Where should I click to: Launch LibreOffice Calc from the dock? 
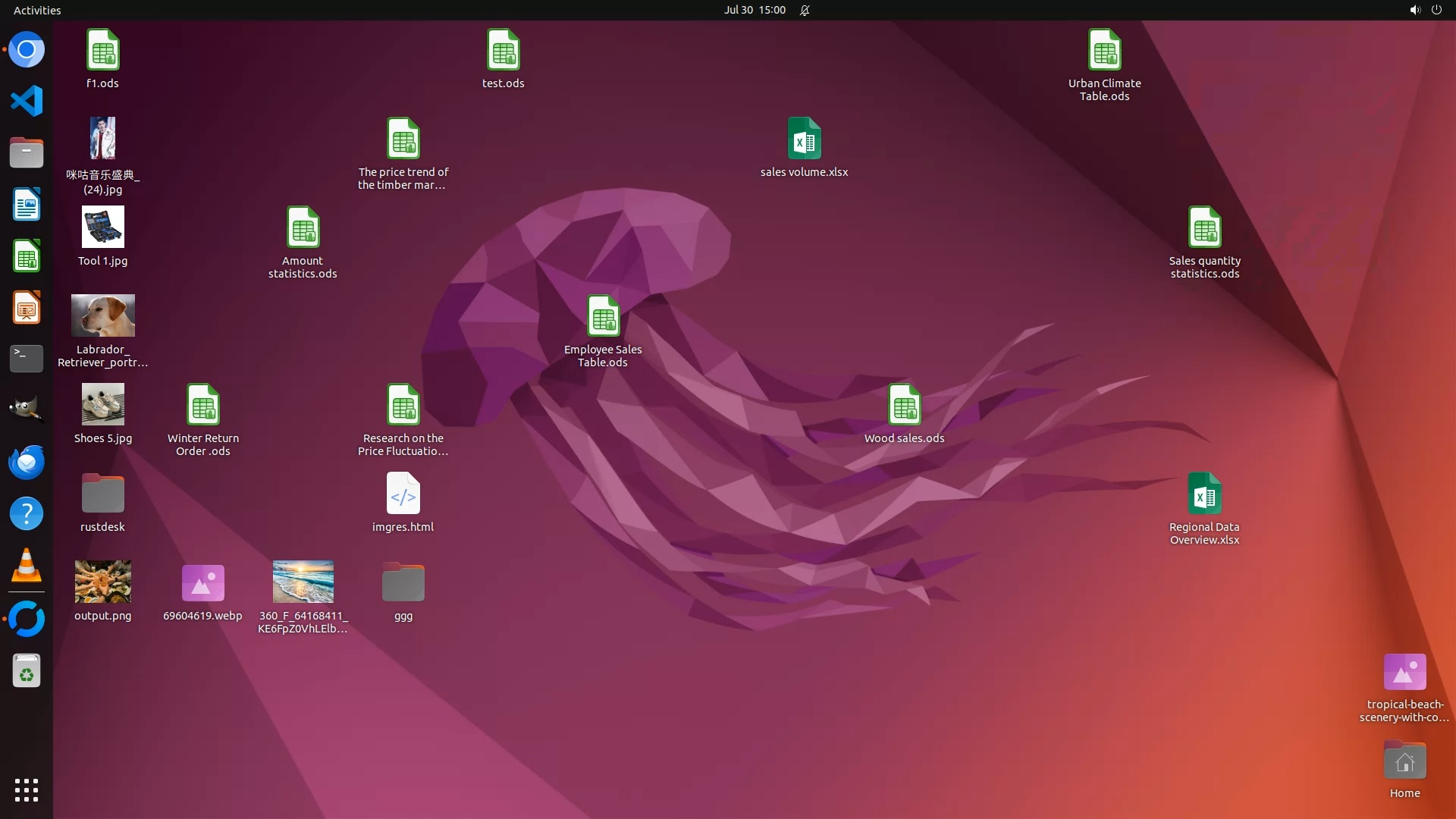coord(27,256)
